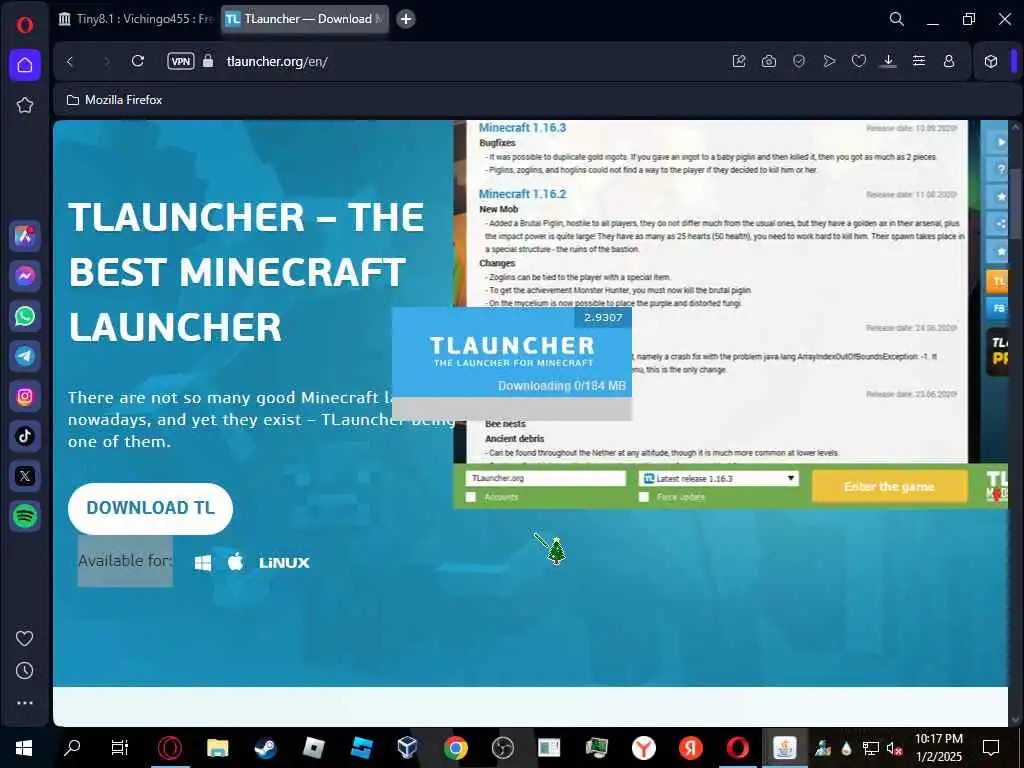Open the Opera menu logo
Screen dimensions: 1024x768
click(x=25, y=25)
